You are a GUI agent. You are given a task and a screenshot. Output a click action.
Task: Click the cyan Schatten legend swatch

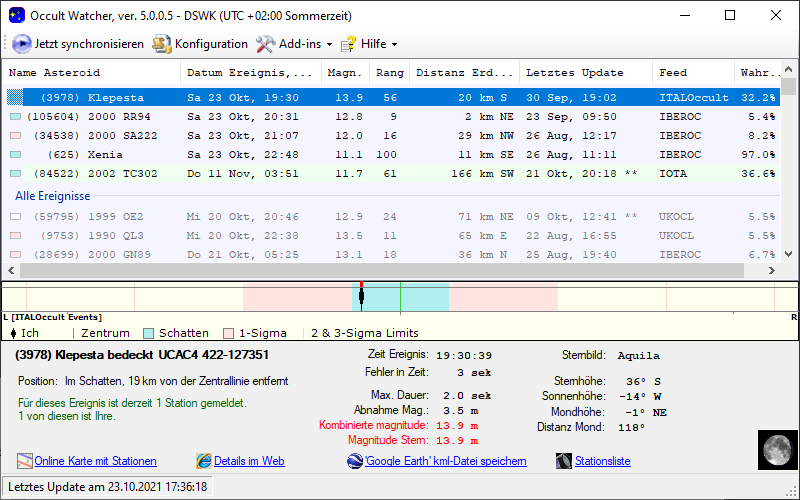[149, 333]
